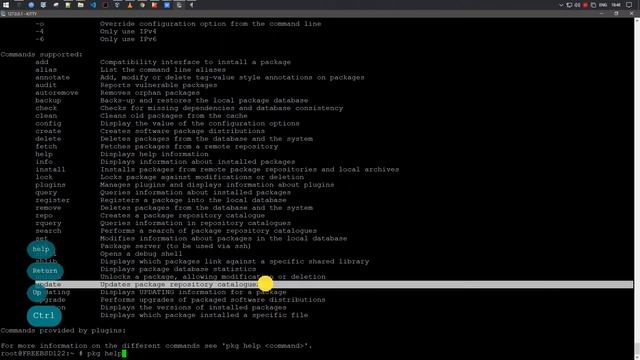This screenshot has height=360, width=640.
Task: Click 'Displays help information' description text
Action: click(154, 154)
